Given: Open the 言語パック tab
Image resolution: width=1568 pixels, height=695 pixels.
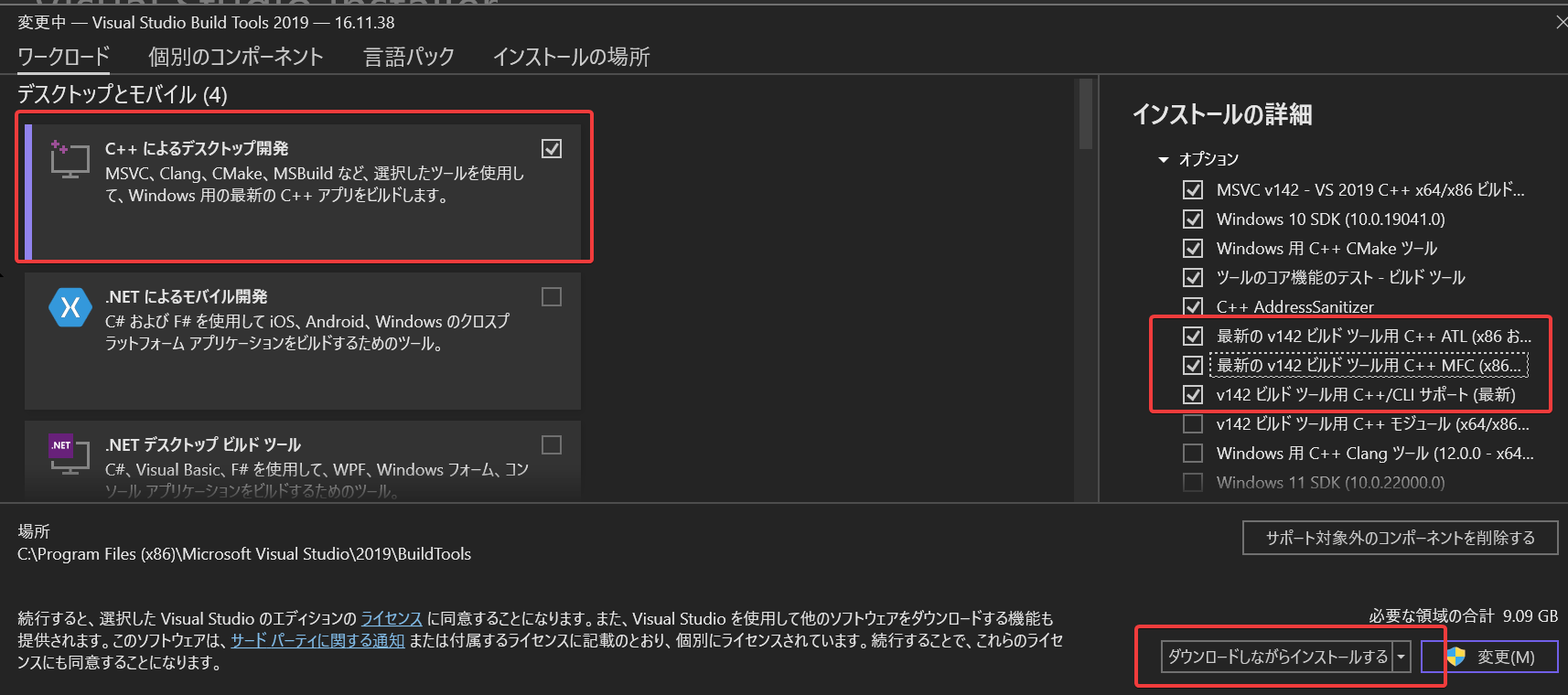Looking at the screenshot, I should click(x=409, y=57).
